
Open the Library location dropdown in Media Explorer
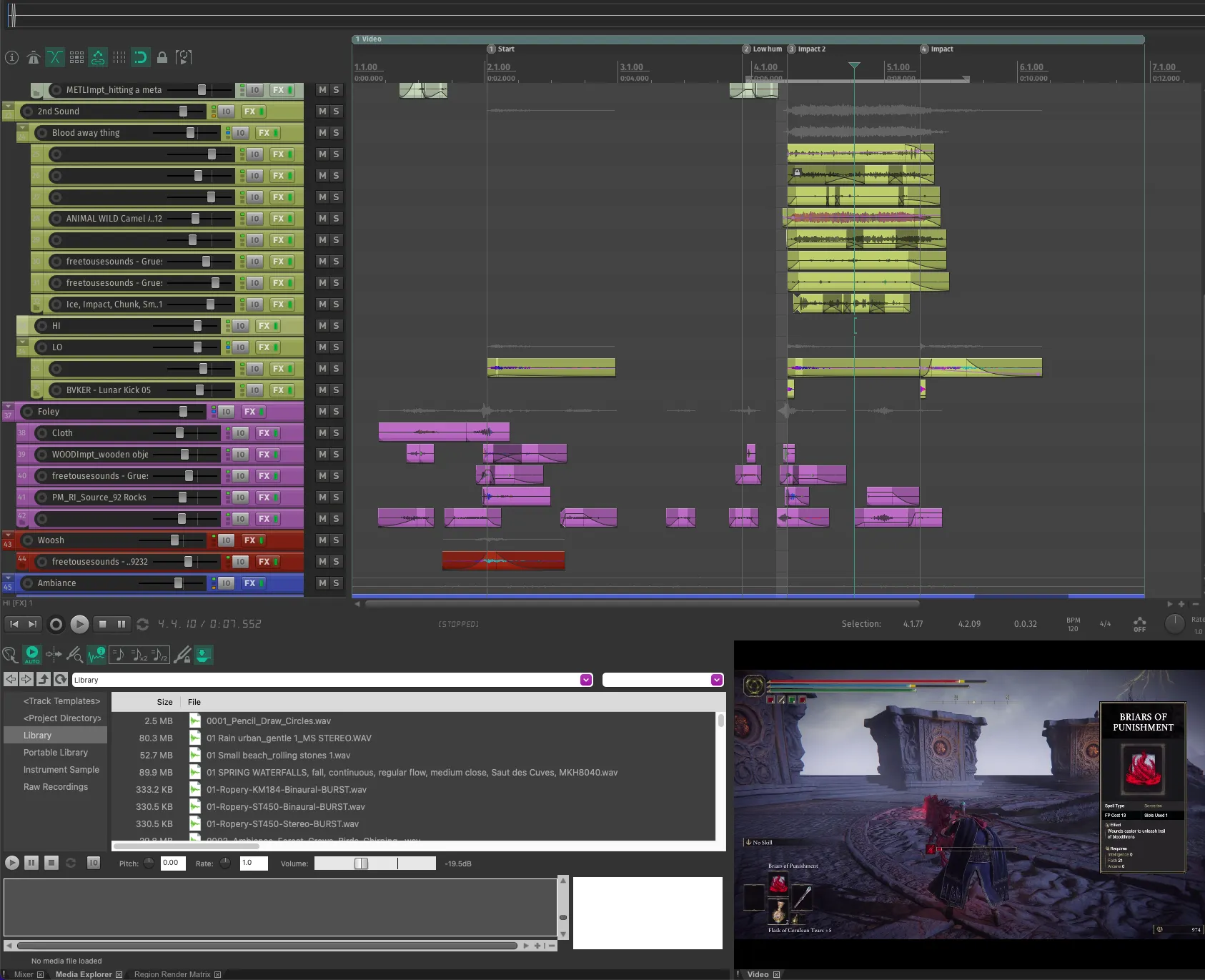point(586,679)
